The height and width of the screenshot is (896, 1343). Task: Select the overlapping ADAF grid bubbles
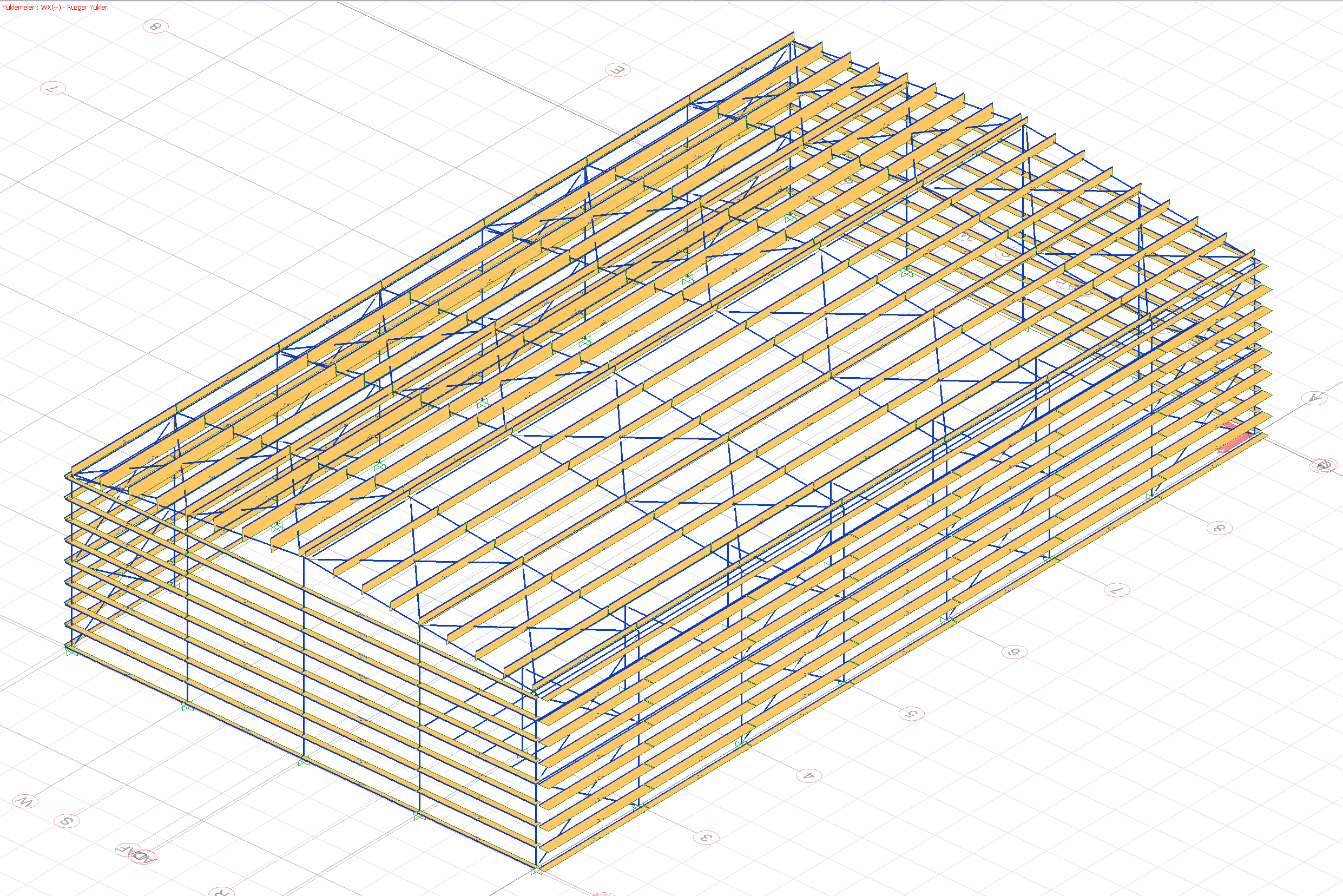pos(137,854)
